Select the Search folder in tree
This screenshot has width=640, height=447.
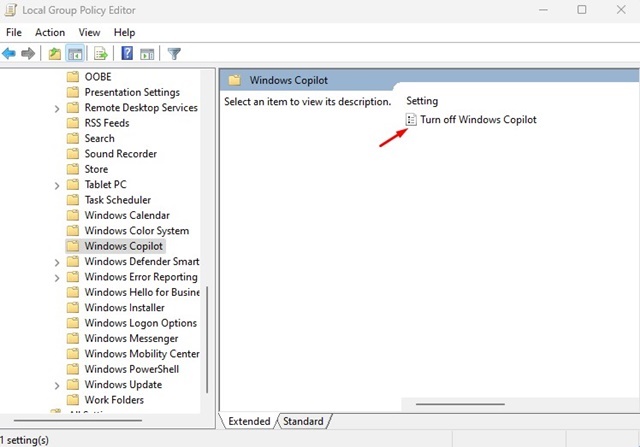click(x=100, y=138)
